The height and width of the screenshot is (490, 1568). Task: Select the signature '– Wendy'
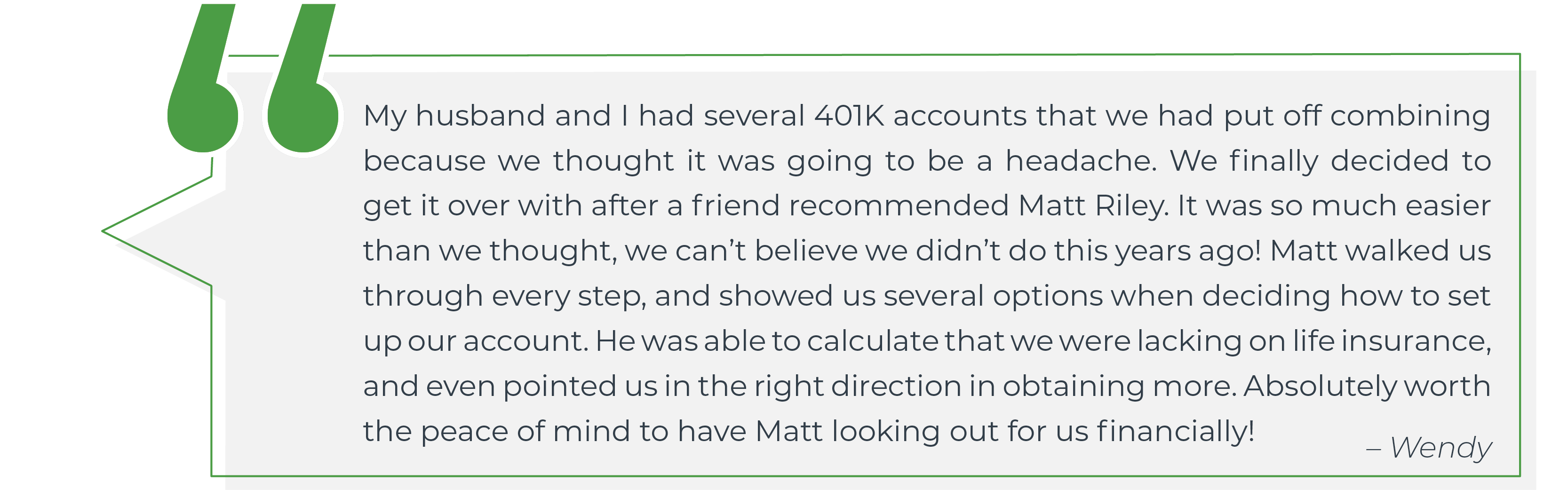coord(1429,449)
